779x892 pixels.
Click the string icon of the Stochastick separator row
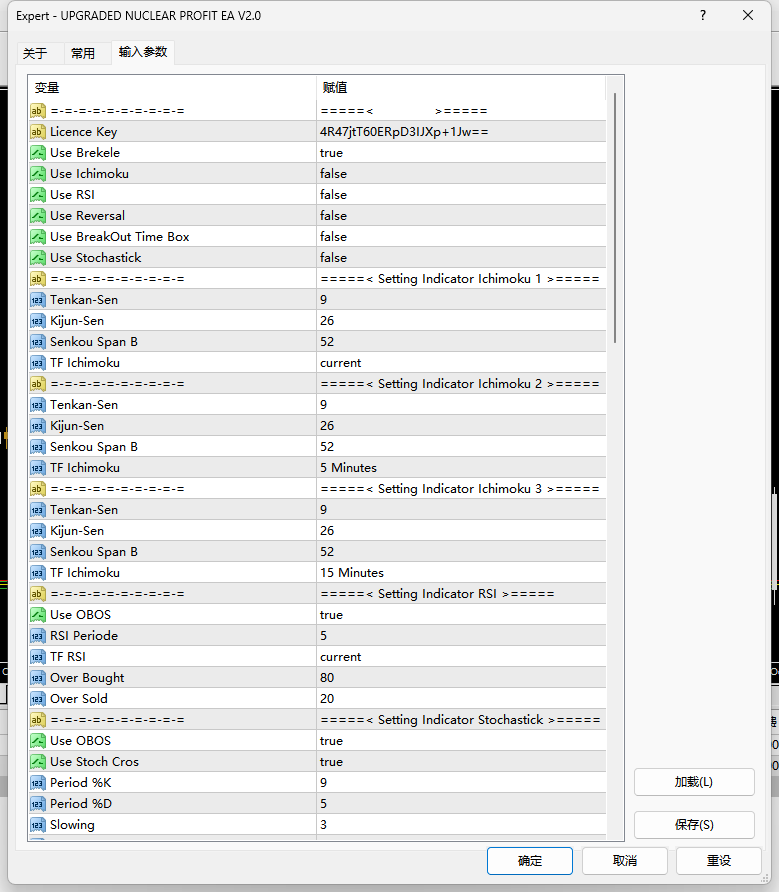[x=38, y=720]
